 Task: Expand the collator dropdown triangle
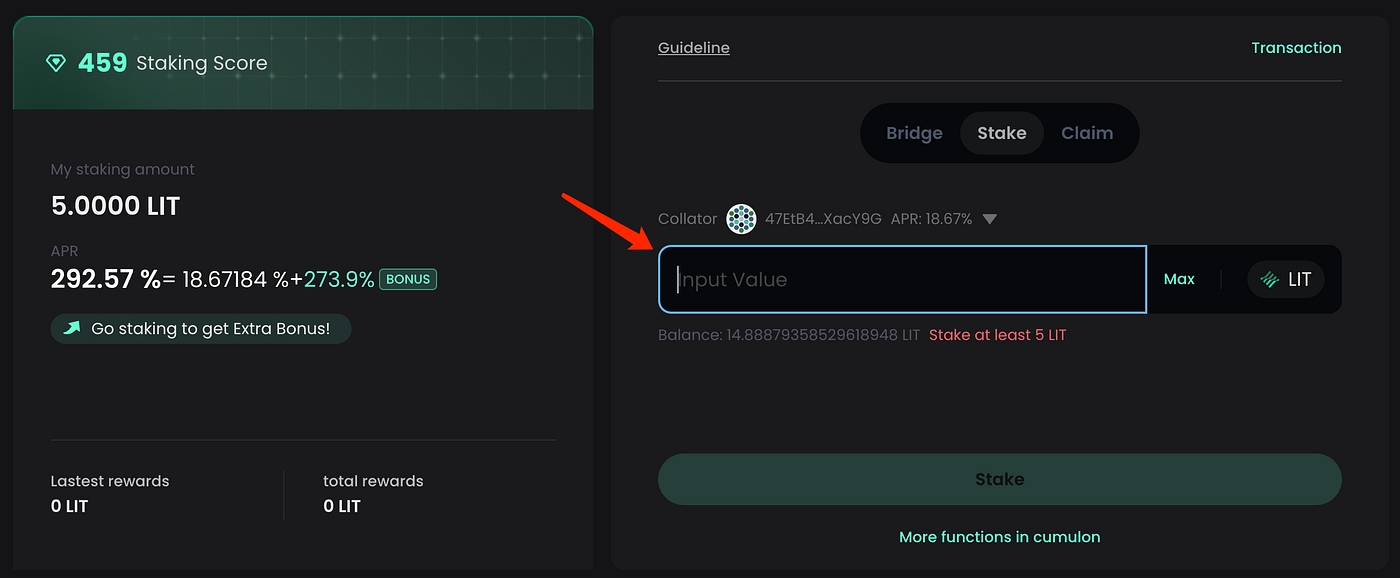pos(989,219)
